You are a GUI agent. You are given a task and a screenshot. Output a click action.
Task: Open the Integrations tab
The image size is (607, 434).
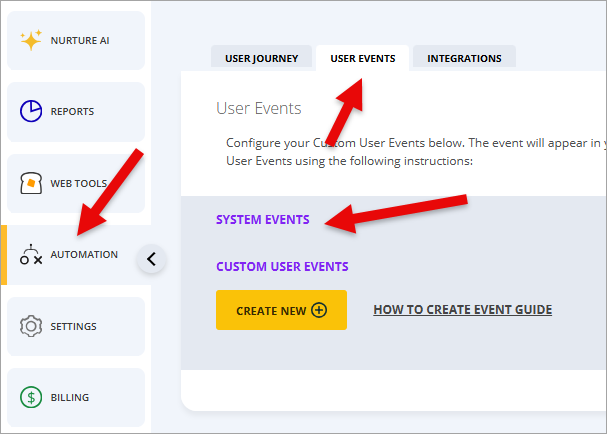(464, 58)
